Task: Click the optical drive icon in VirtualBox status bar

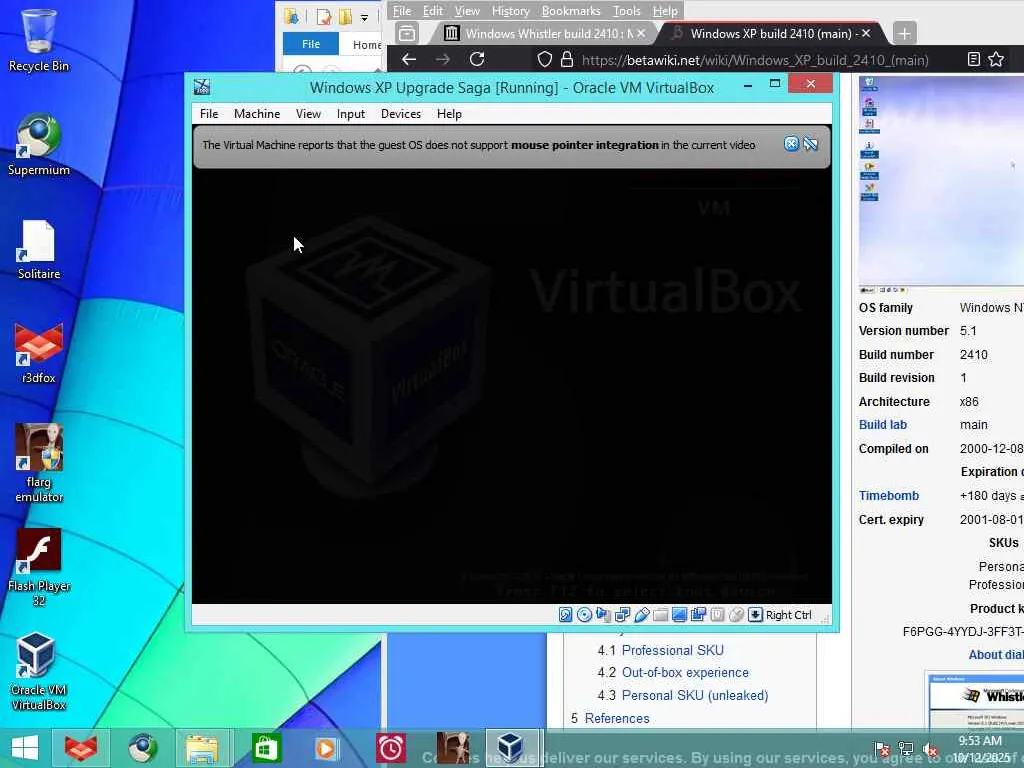Action: coord(584,615)
